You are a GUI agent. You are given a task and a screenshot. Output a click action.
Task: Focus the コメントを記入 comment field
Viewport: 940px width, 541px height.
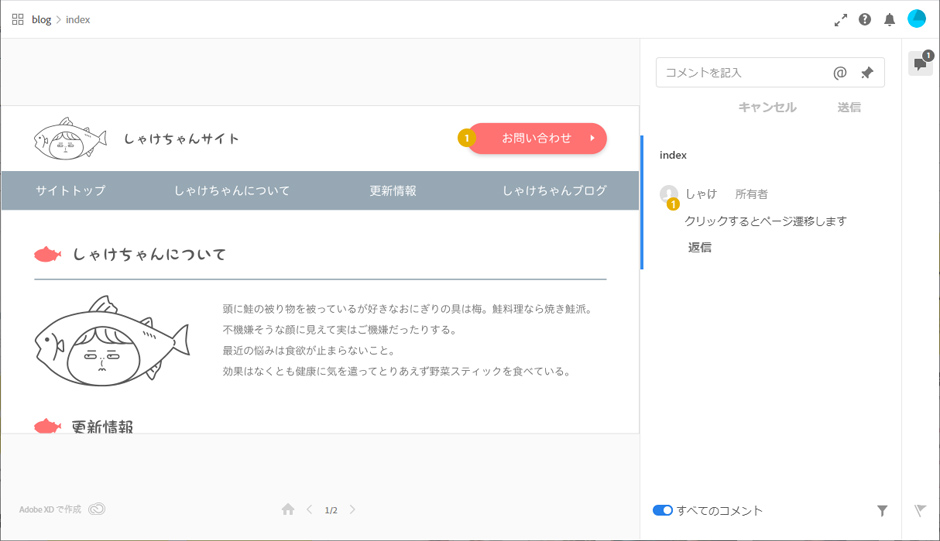pos(740,73)
